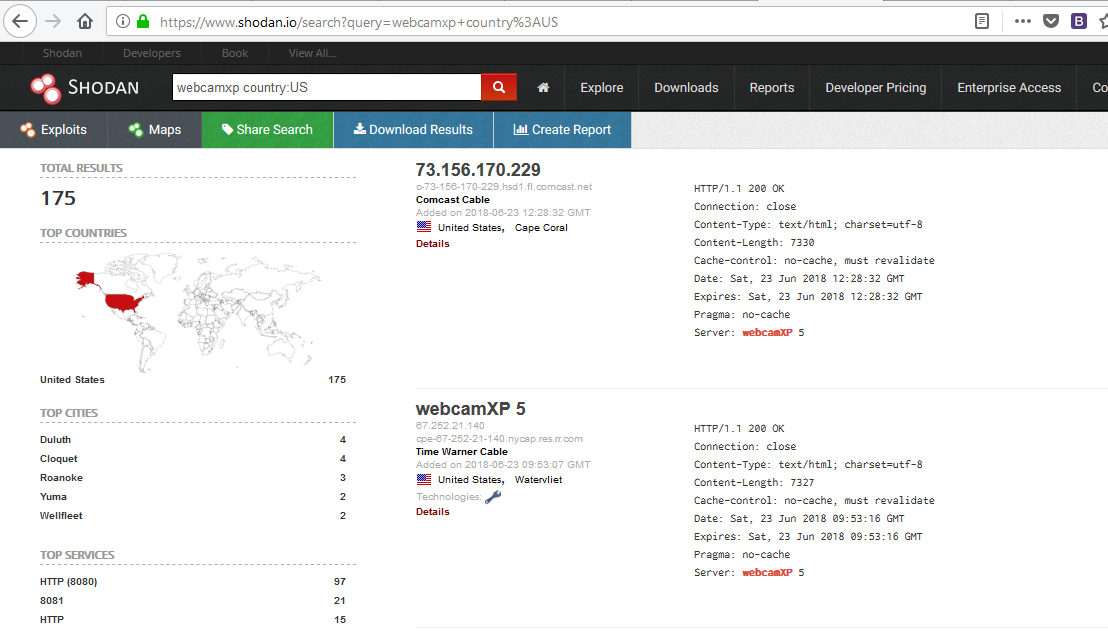Open the Developers top menu item
The image size is (1108, 634).
coord(152,53)
